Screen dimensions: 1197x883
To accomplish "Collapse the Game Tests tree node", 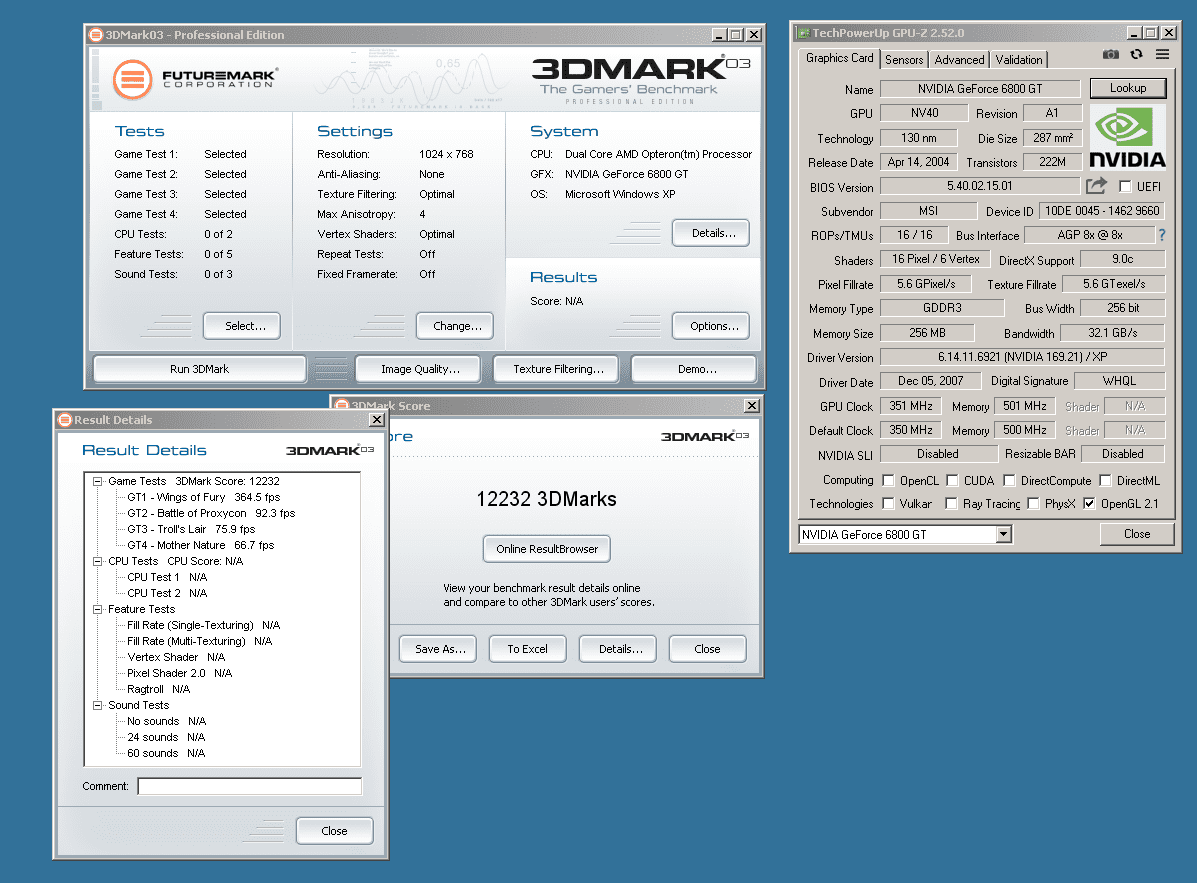I will 98,481.
